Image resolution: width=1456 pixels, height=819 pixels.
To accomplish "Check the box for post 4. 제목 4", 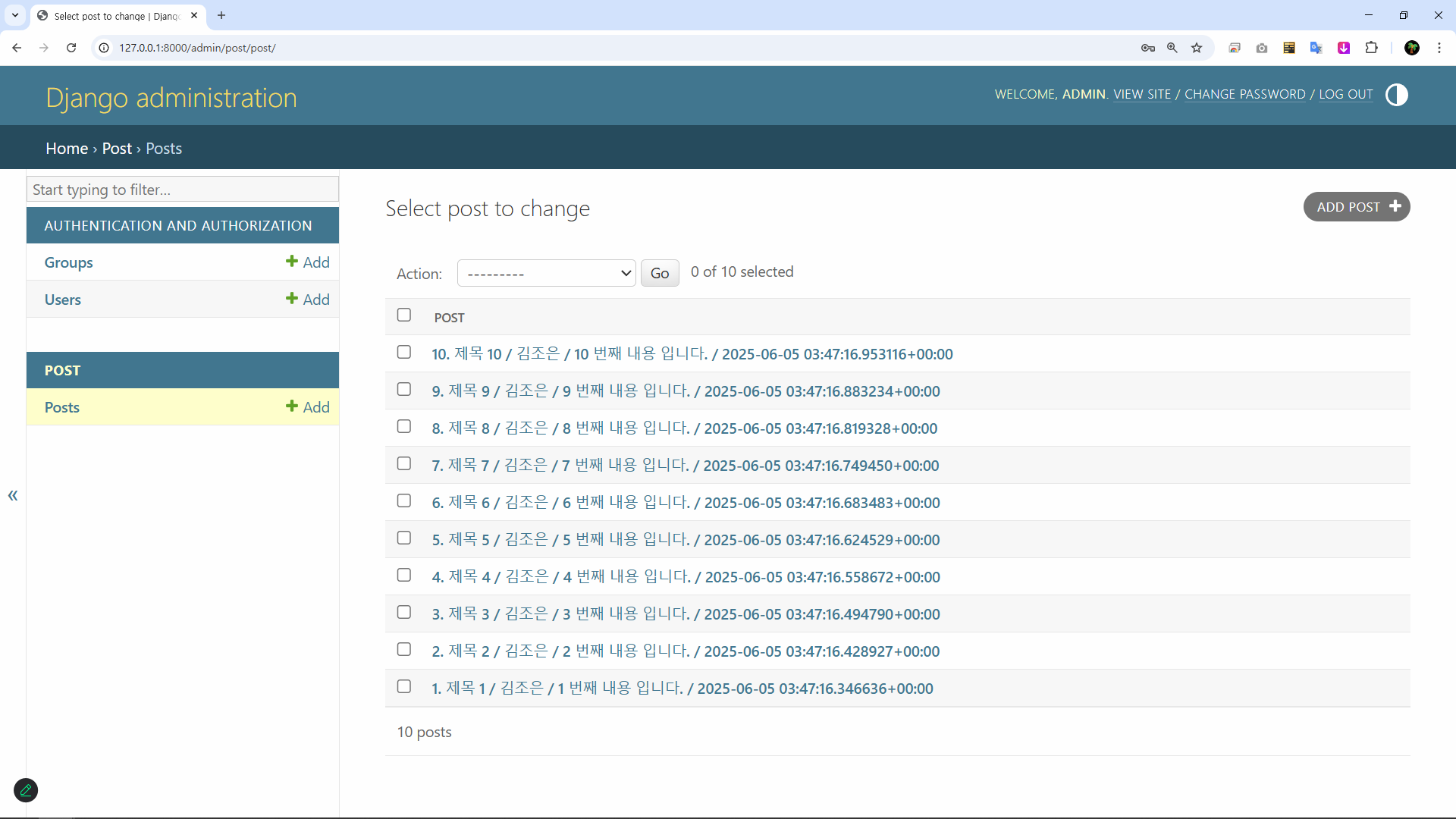I will 404,575.
